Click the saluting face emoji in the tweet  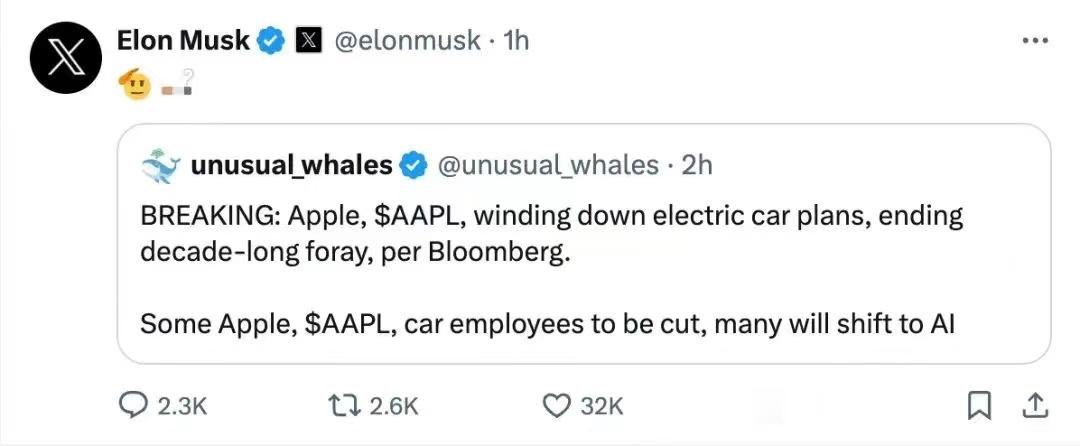pyautogui.click(x=136, y=87)
